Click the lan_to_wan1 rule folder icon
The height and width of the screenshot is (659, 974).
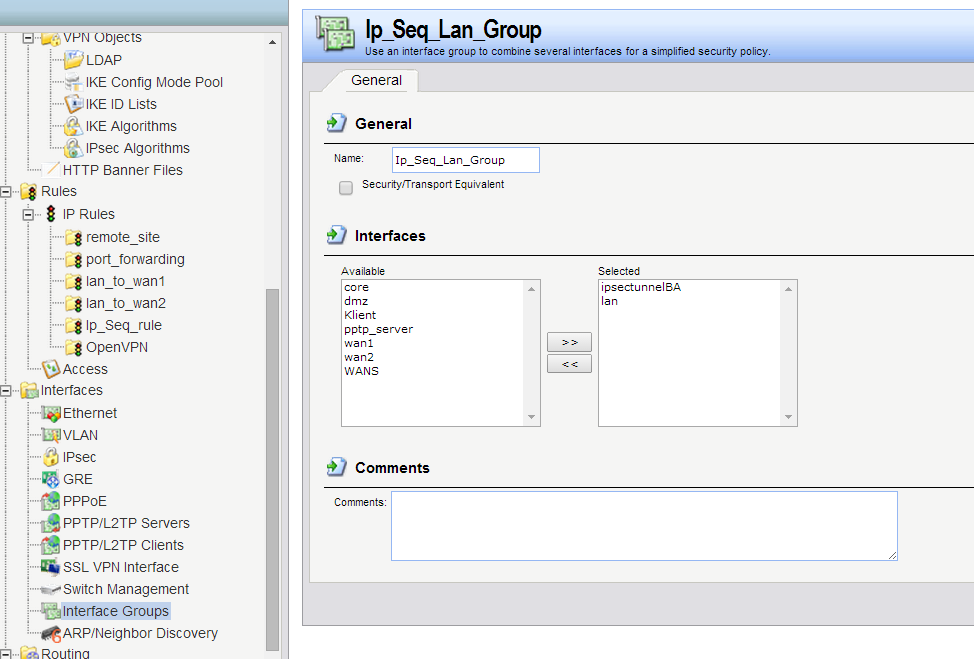[73, 281]
